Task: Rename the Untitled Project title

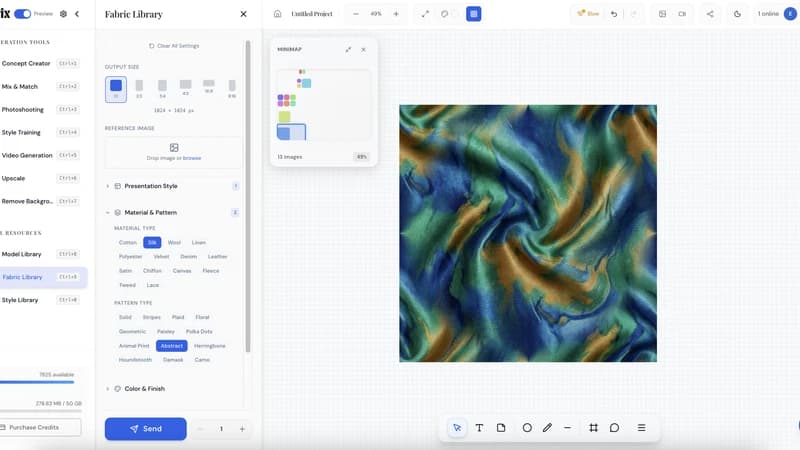Action: pyautogui.click(x=312, y=14)
